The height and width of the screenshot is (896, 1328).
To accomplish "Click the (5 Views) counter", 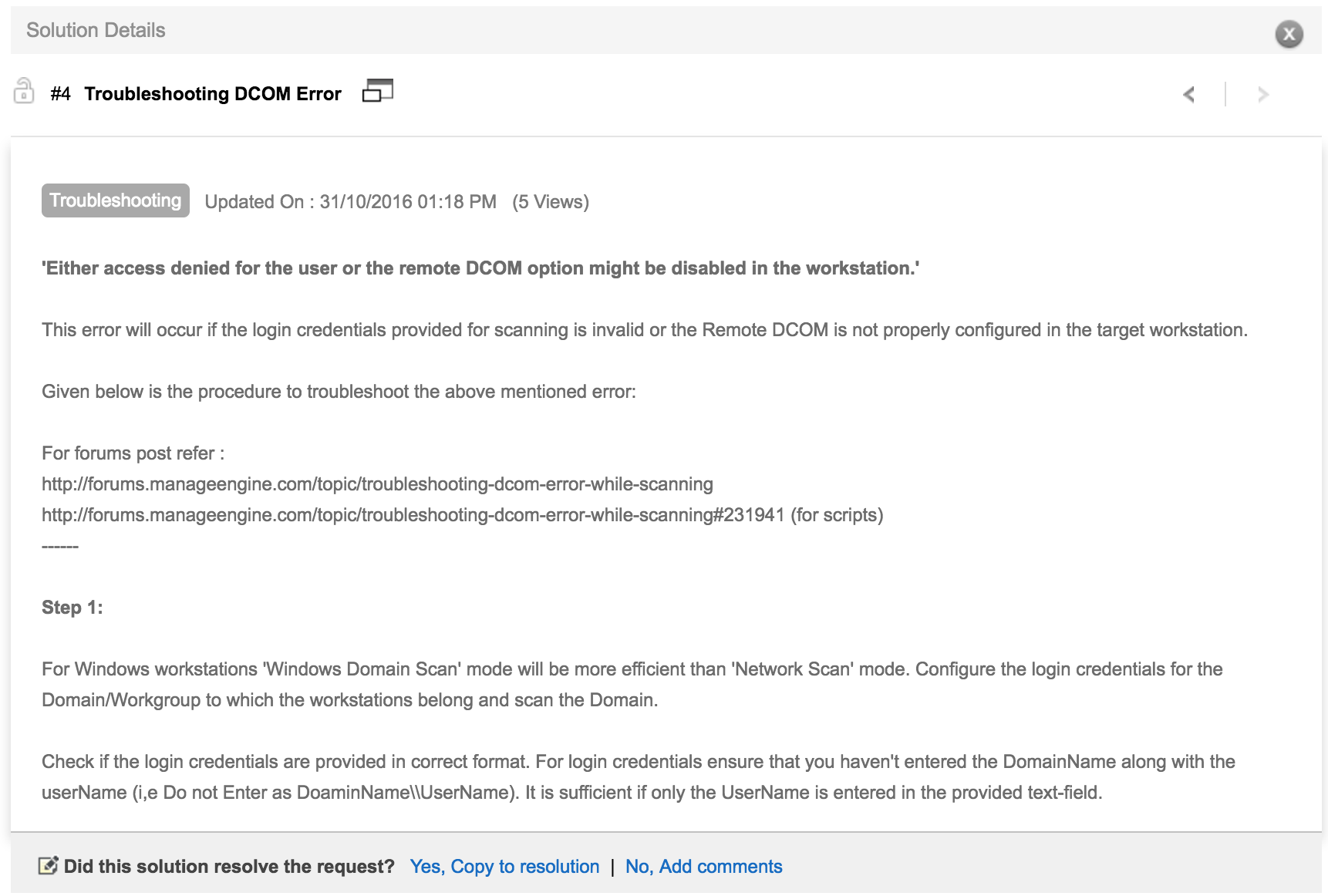I will click(551, 202).
